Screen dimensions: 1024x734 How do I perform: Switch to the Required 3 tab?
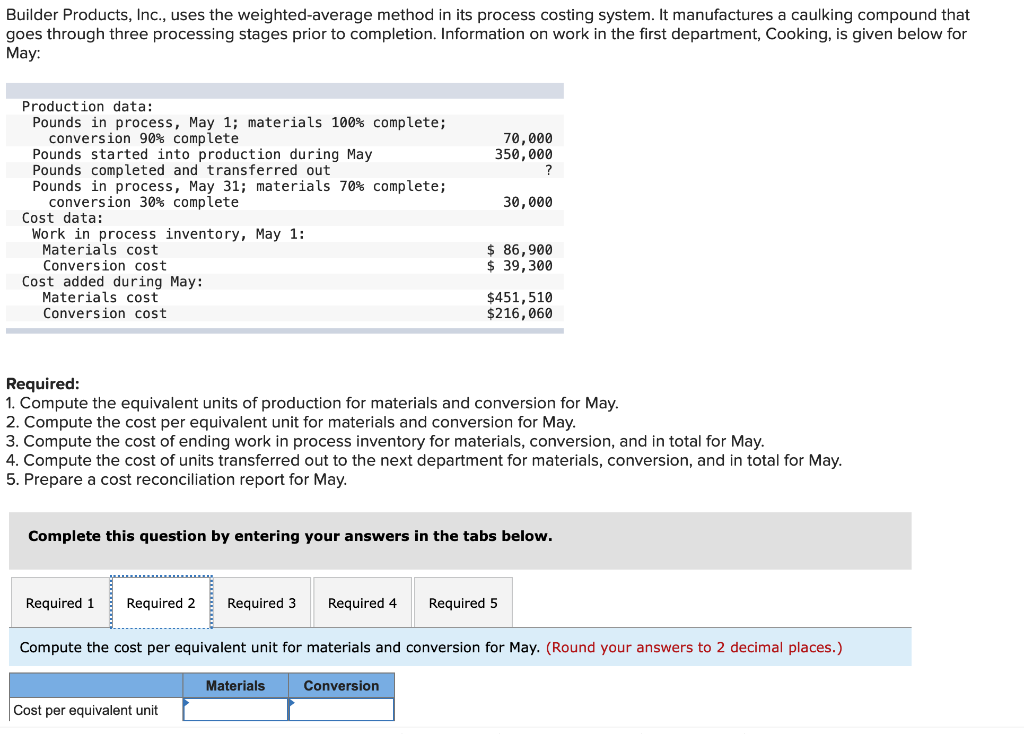[261, 603]
